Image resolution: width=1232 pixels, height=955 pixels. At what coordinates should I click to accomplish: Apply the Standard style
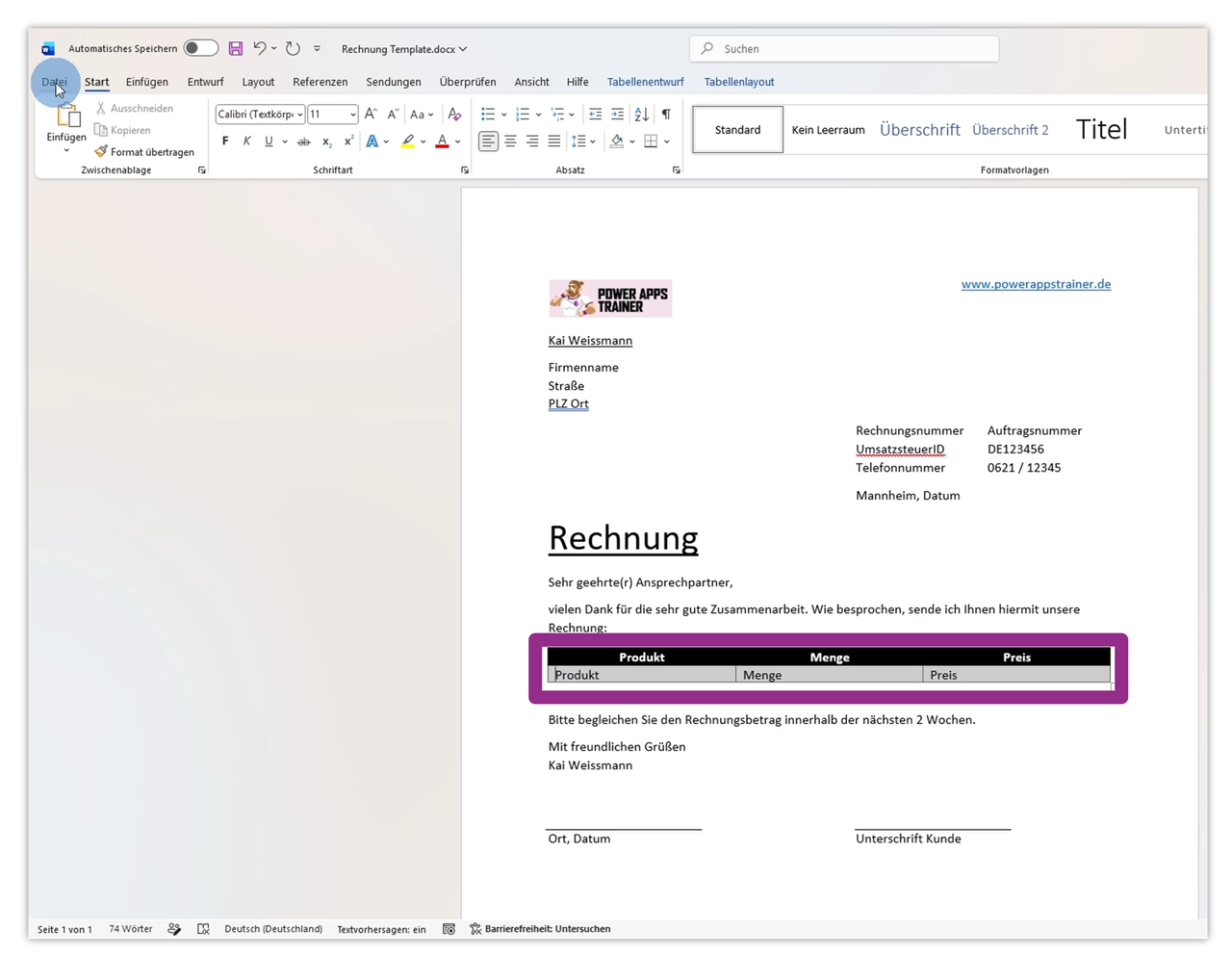click(738, 130)
